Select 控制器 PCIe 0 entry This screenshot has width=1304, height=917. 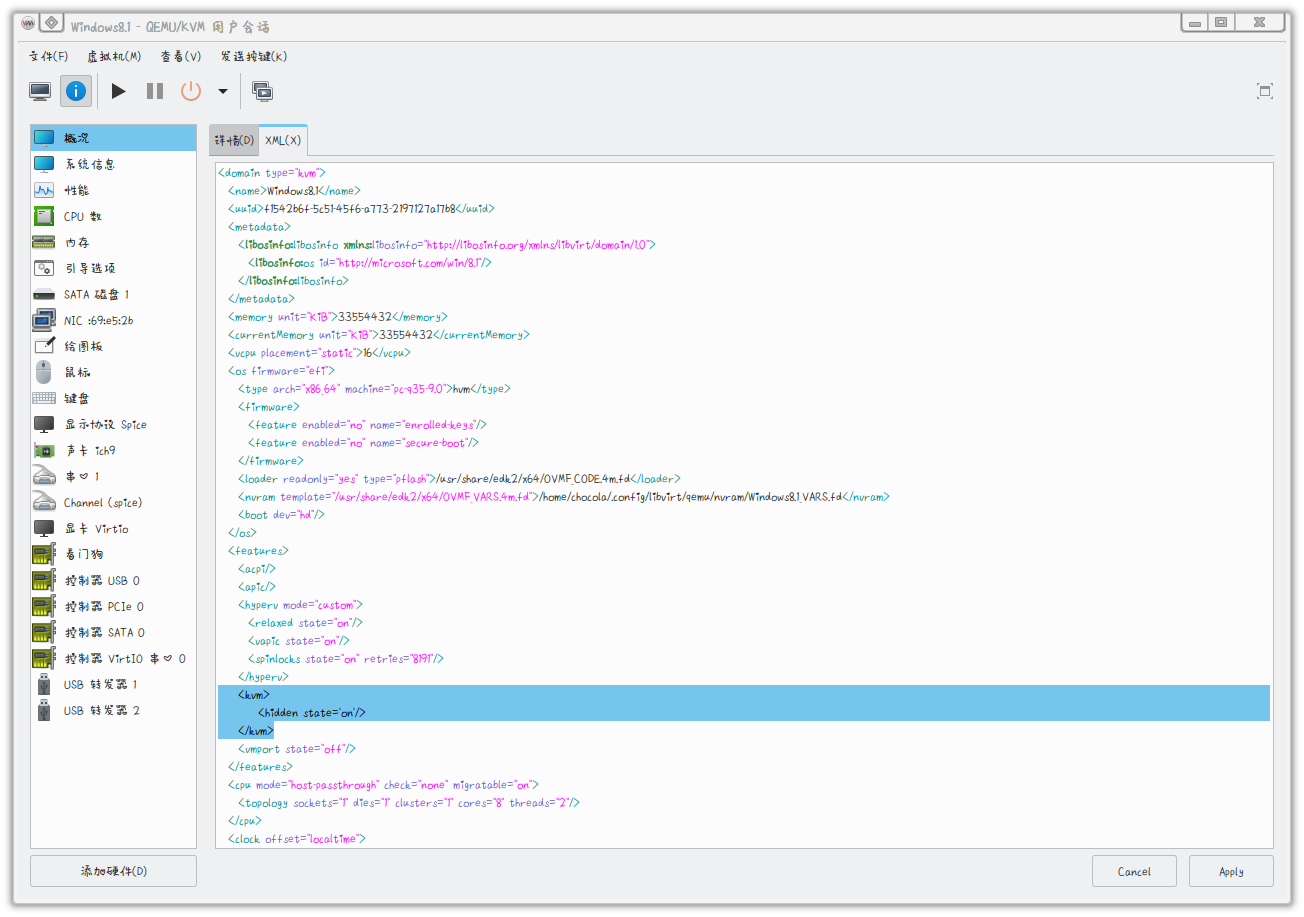(113, 606)
